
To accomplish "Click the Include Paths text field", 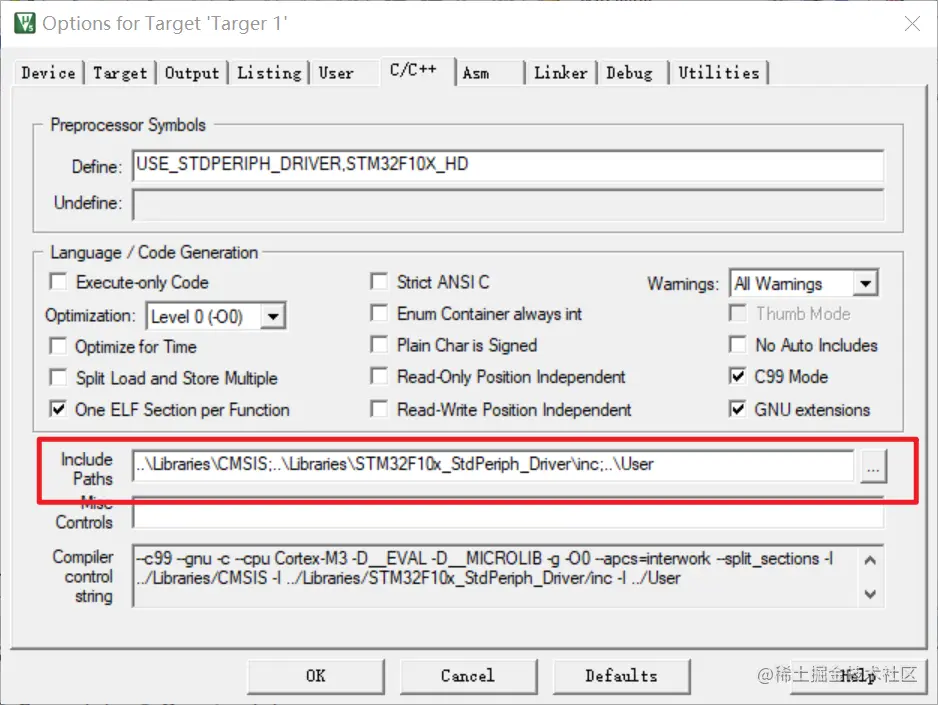I will click(493, 465).
